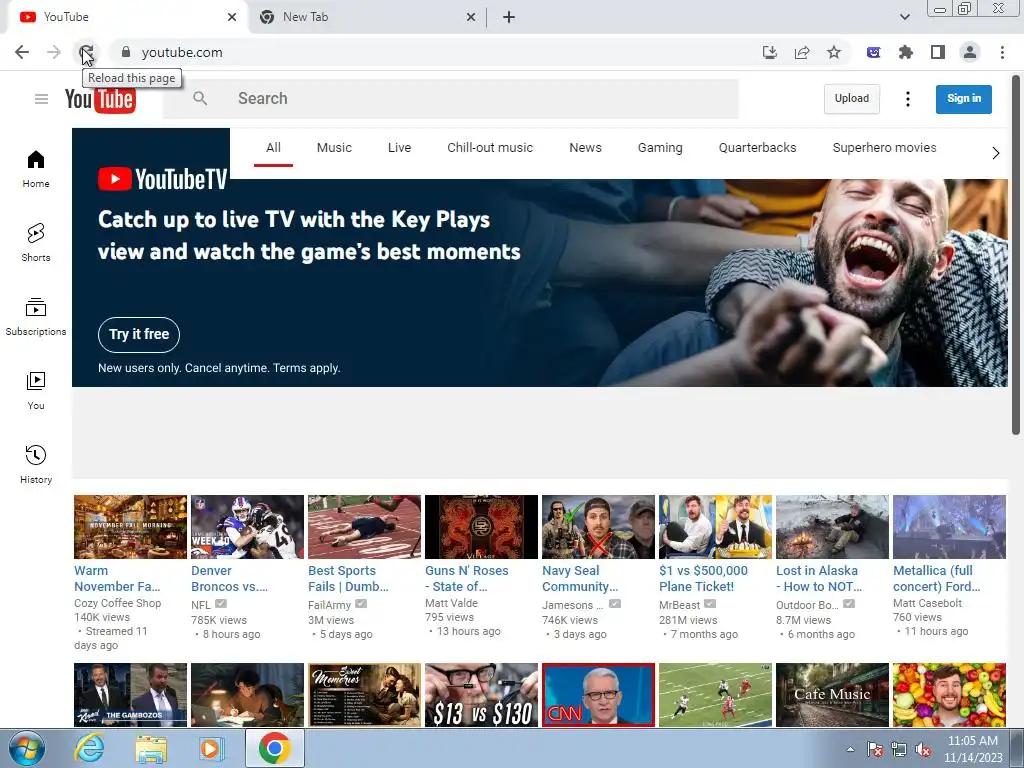Click the search magnifier icon

tap(200, 99)
